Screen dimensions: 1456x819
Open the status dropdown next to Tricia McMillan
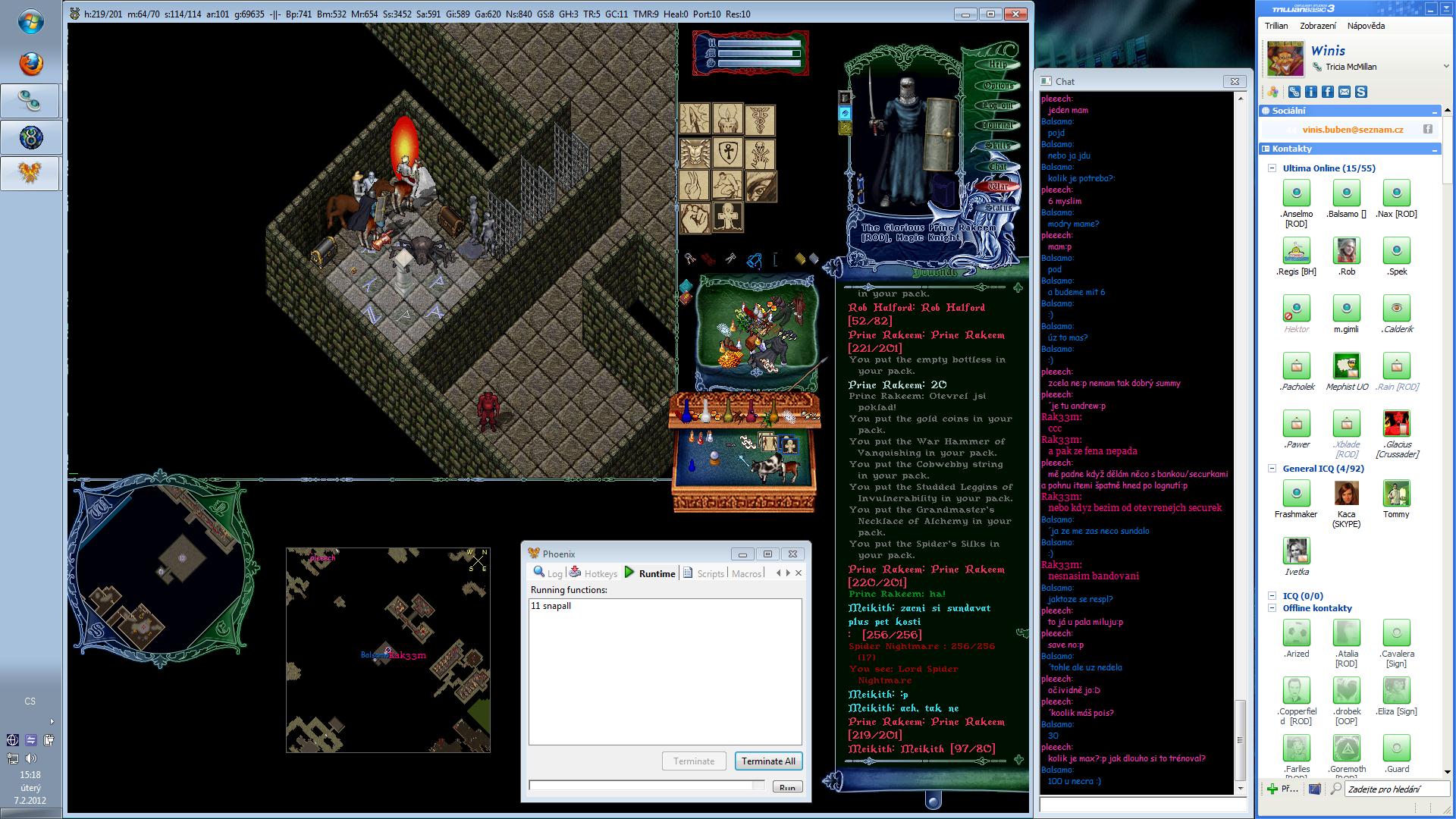point(1446,67)
